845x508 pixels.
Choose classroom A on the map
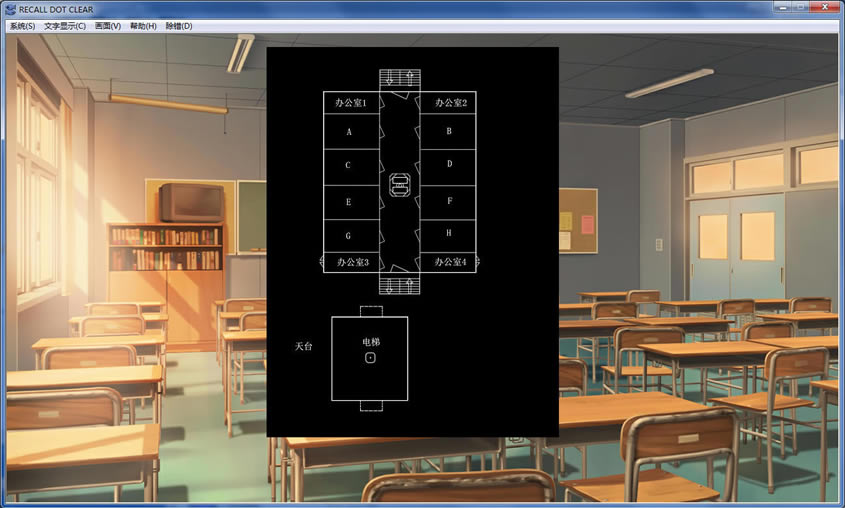[351, 131]
